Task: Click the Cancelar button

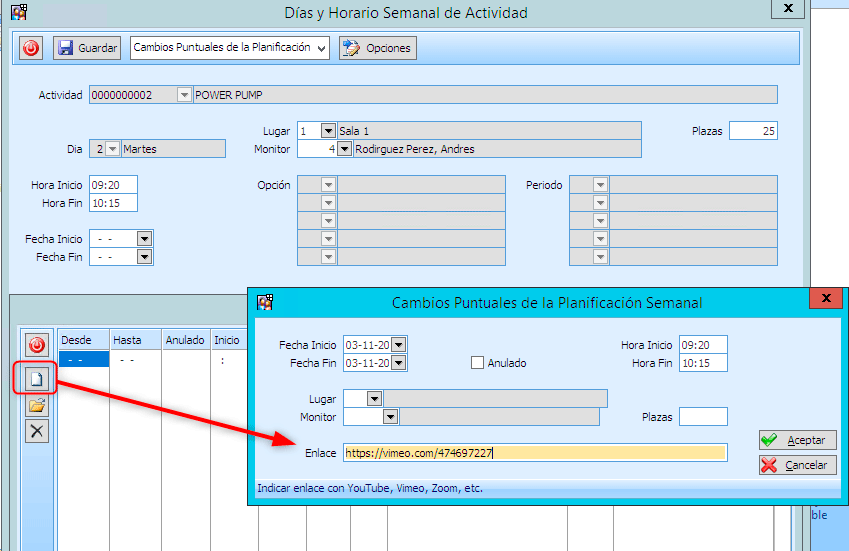Action: tap(797, 465)
